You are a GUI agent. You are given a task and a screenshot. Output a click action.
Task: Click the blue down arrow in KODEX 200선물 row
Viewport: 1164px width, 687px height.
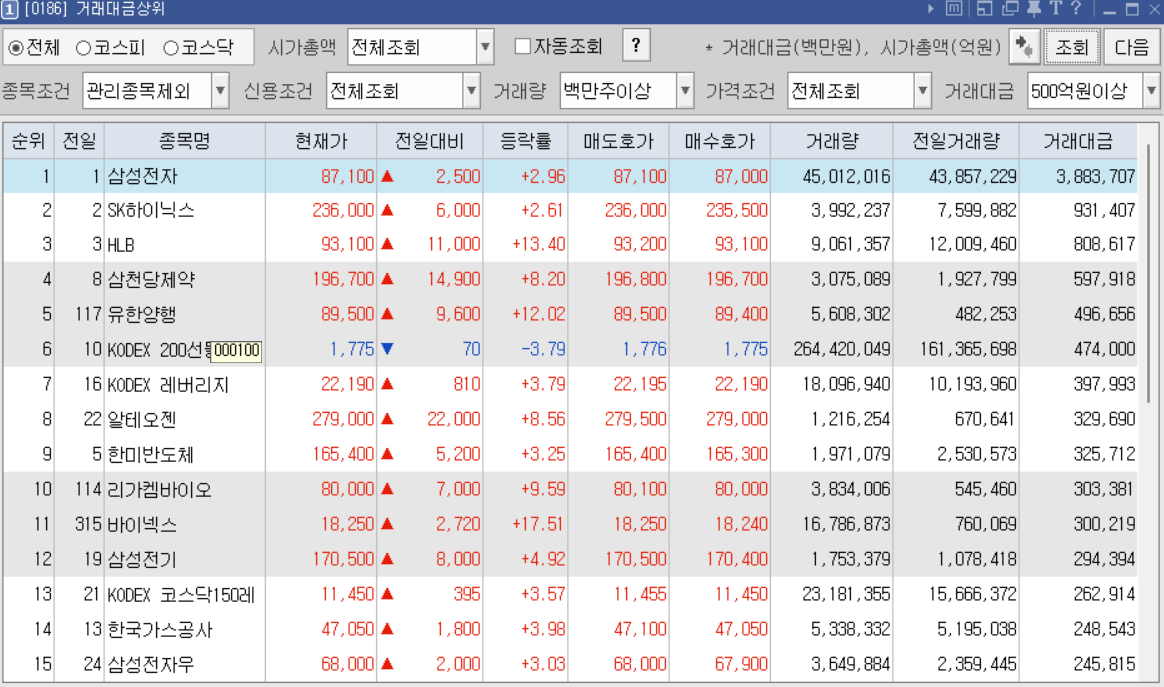tap(388, 348)
